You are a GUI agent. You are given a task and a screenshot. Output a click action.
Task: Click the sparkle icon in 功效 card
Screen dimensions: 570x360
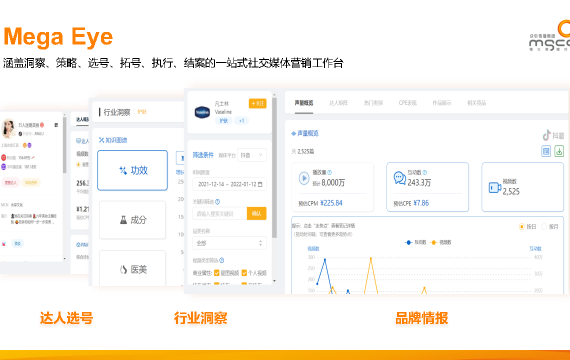123,170
